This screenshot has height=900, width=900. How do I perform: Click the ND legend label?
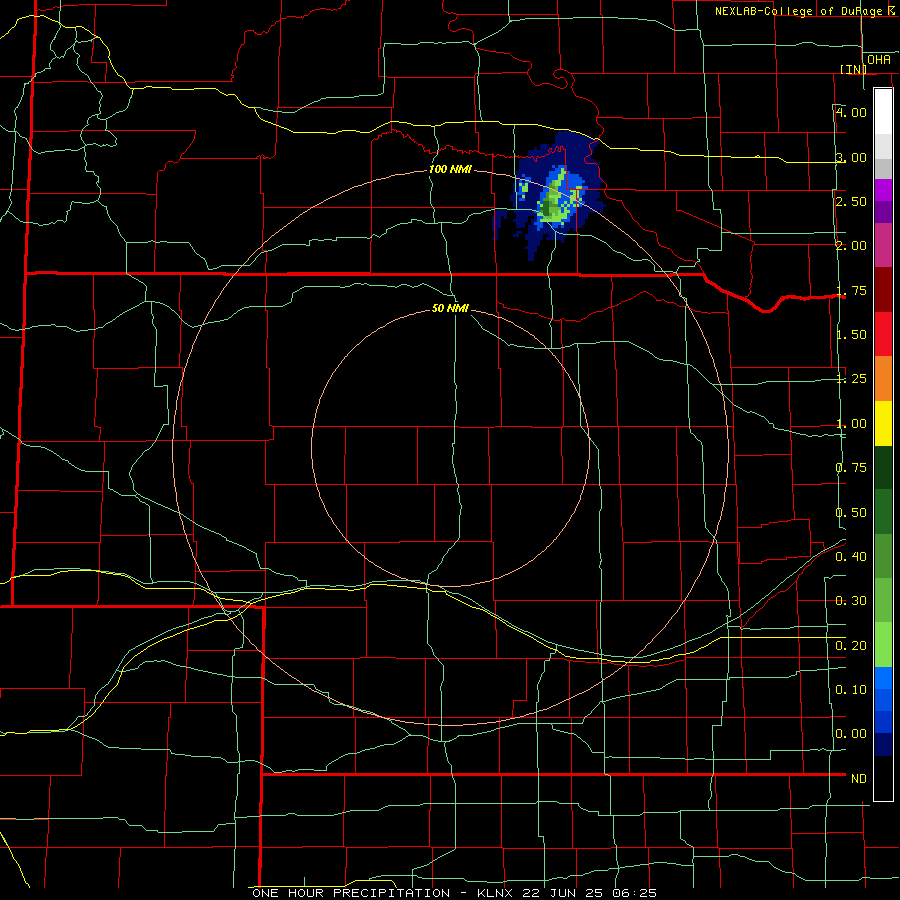[859, 779]
